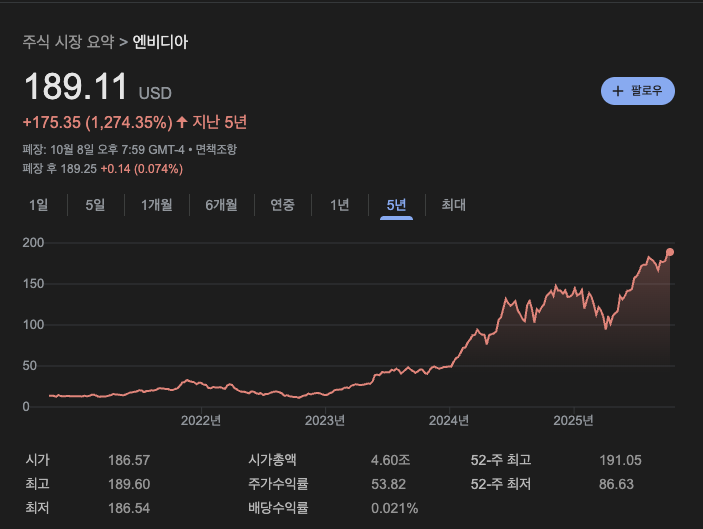This screenshot has height=529, width=703.
Task: Click the 엔비디아 breadcrumb name
Action: click(x=160, y=42)
